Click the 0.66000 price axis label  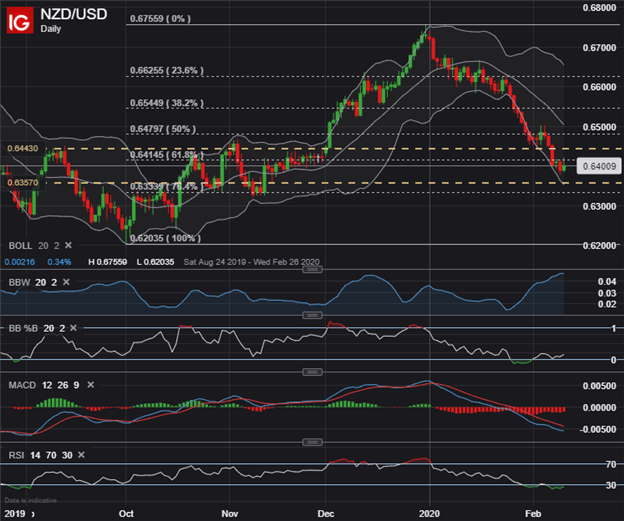599,87
